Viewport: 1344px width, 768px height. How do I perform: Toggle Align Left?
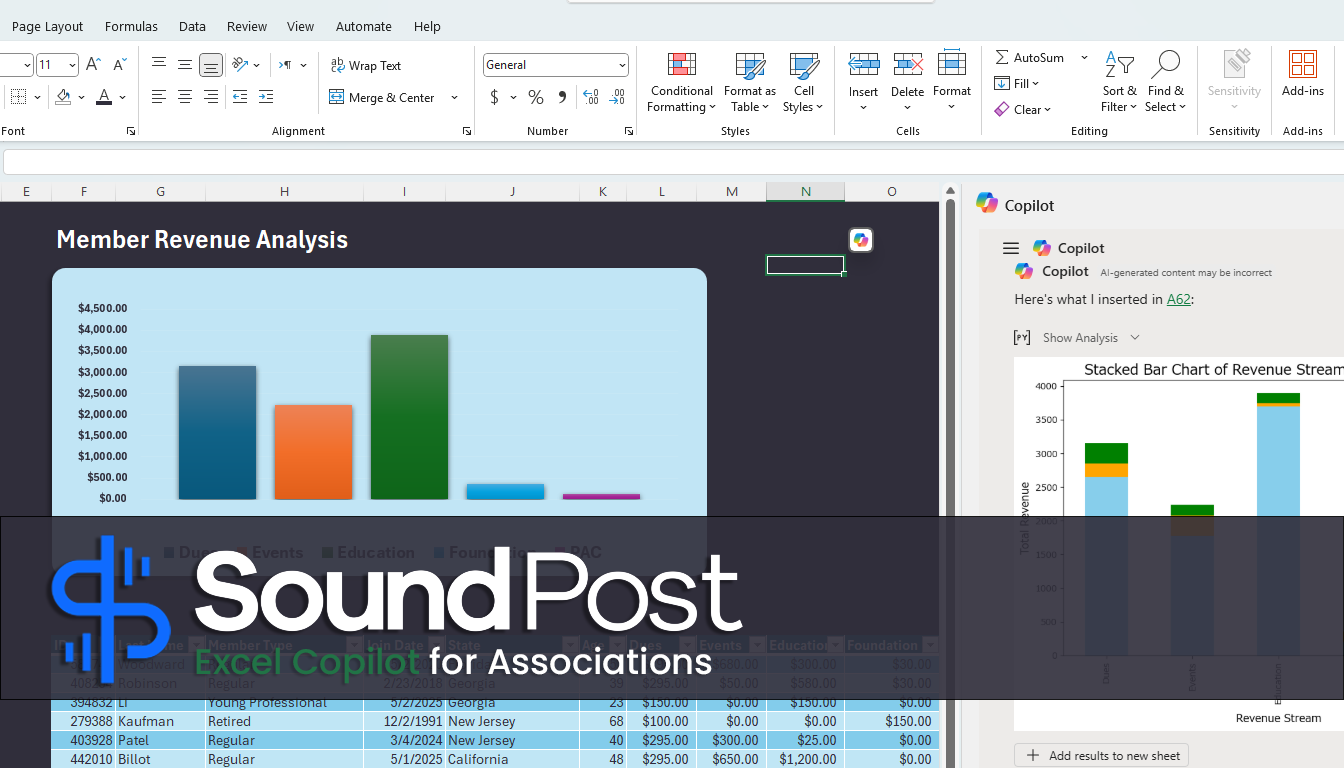[x=159, y=97]
